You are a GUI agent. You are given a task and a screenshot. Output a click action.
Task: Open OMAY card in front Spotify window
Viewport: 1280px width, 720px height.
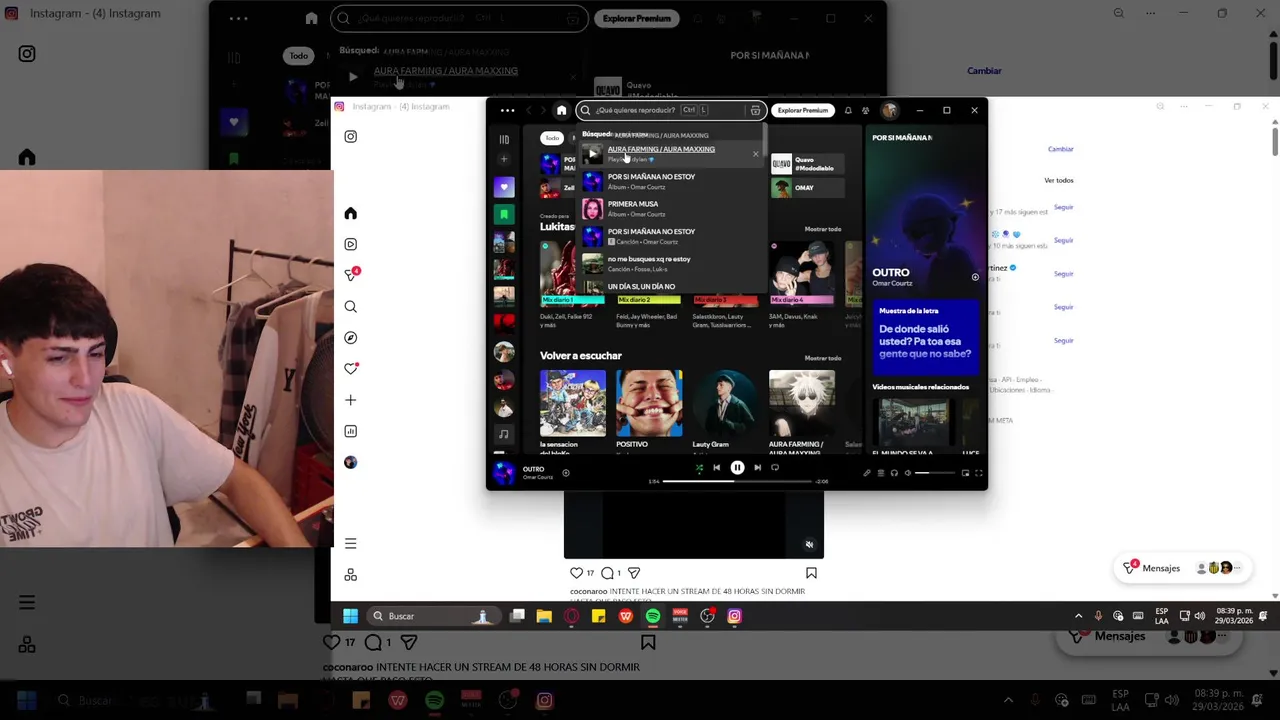coord(807,187)
